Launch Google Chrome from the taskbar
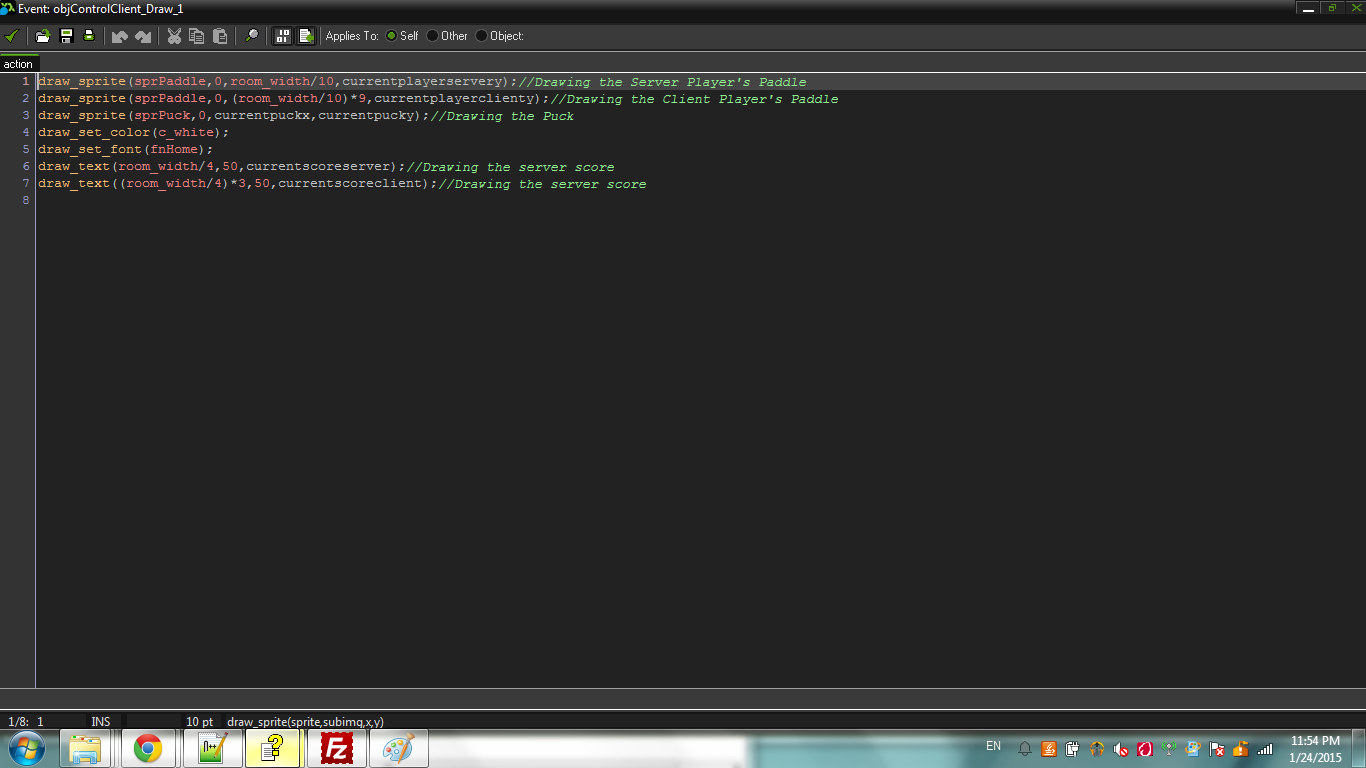The image size is (1366, 768). coord(148,748)
